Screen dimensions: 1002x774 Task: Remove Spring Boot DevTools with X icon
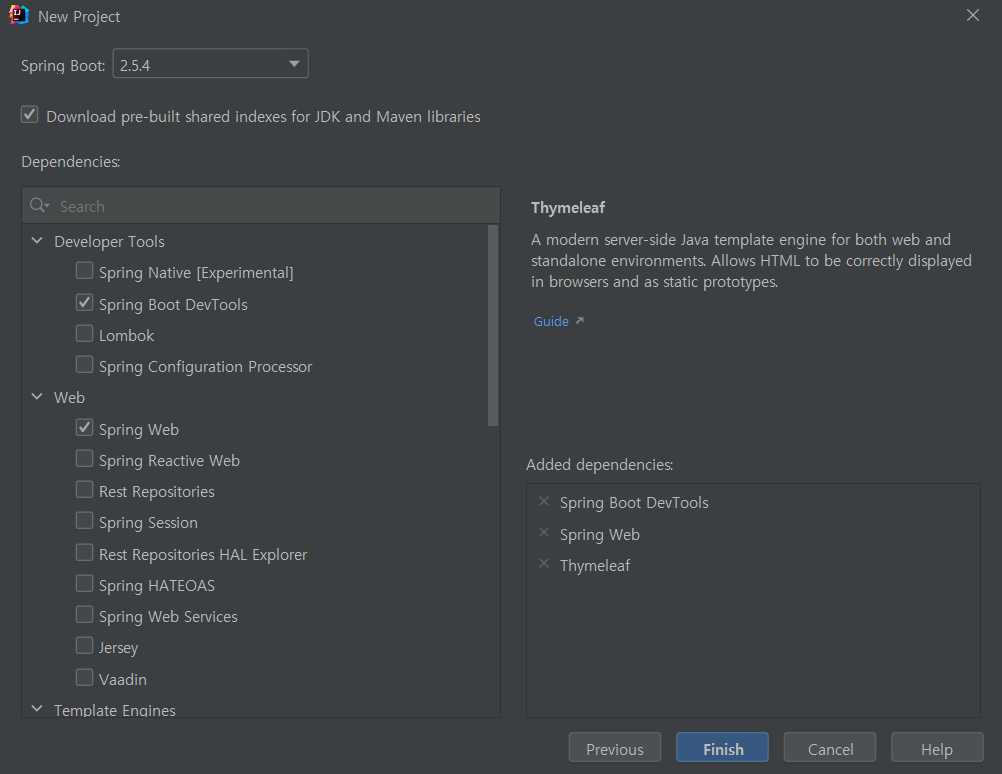[544, 502]
